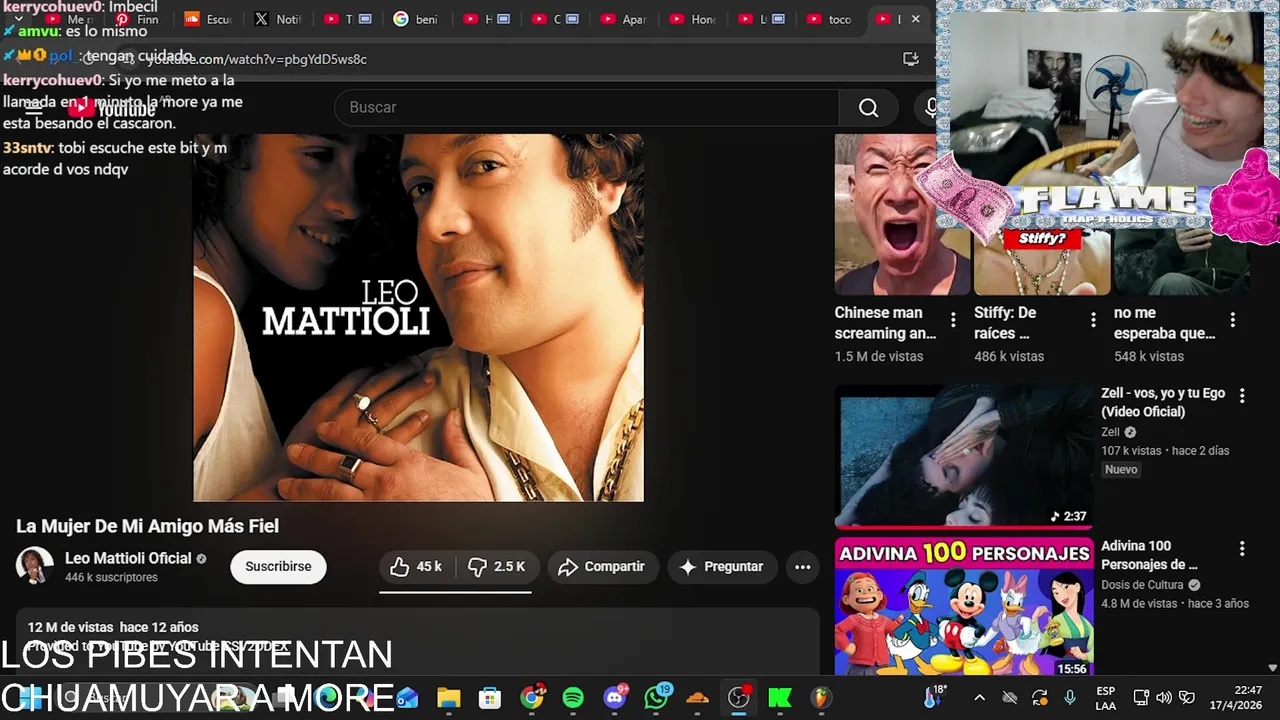Viewport: 1280px width, 720px height.
Task: Click the YouTube search magnifier button
Action: (869, 107)
